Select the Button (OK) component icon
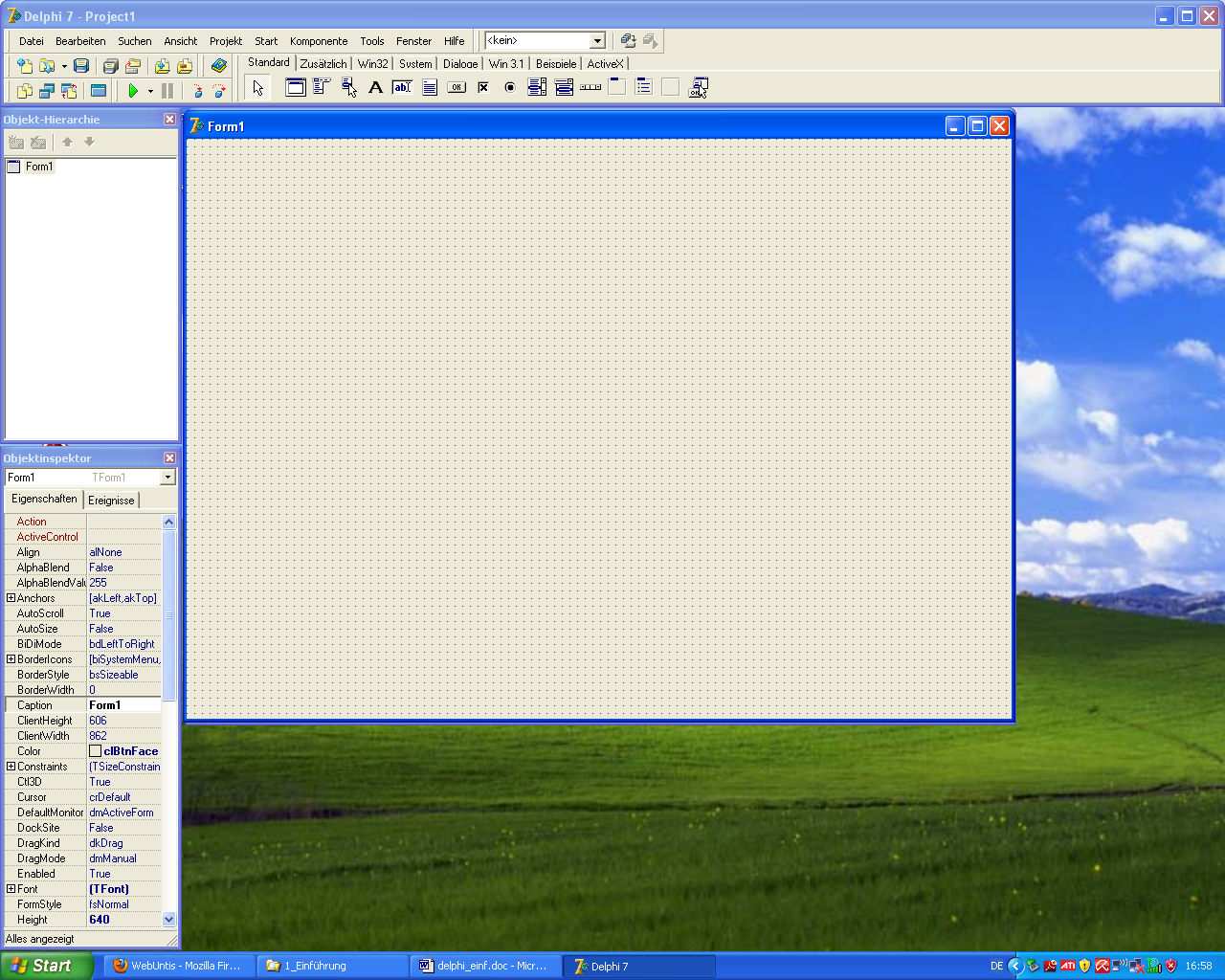The width and height of the screenshot is (1225, 980). click(457, 88)
